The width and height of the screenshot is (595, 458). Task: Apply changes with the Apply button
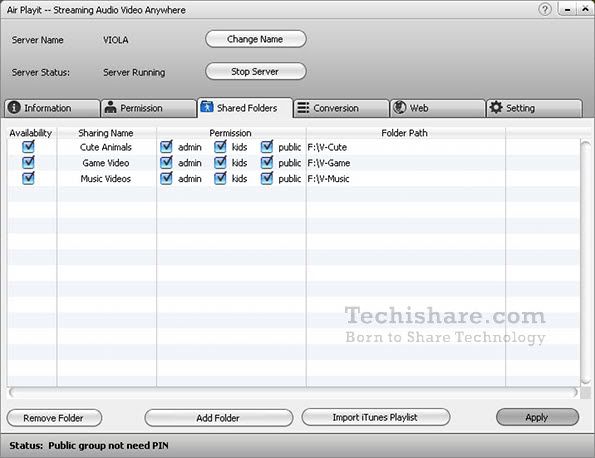point(537,417)
